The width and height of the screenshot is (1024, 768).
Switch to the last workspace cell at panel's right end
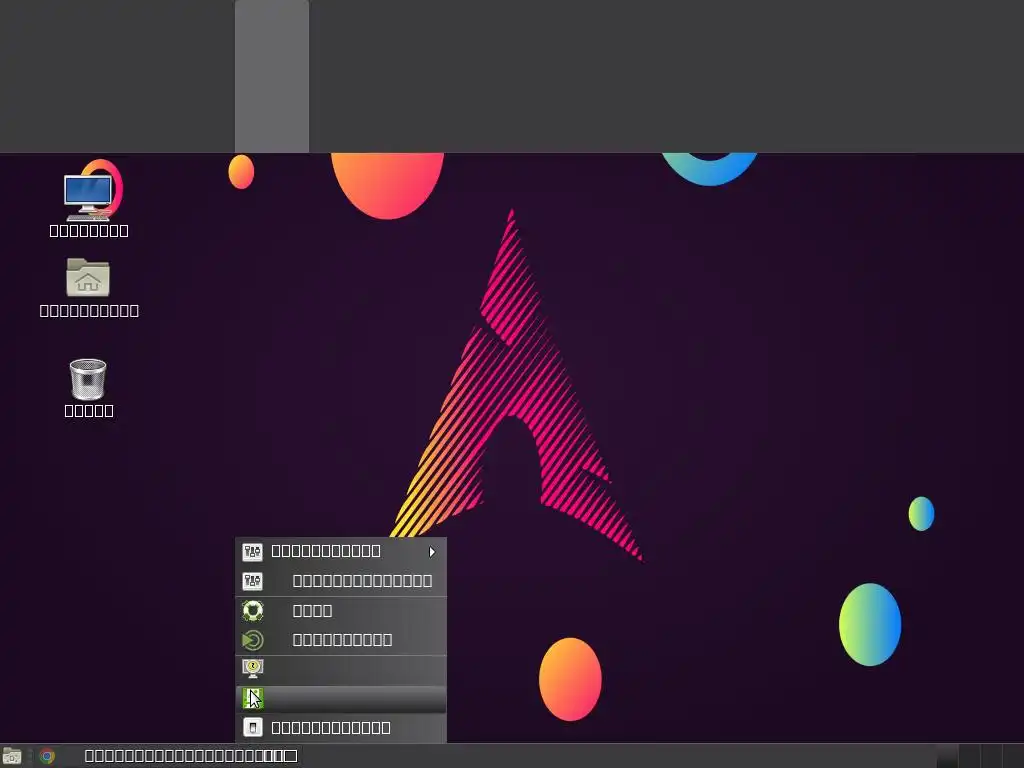[1013, 756]
